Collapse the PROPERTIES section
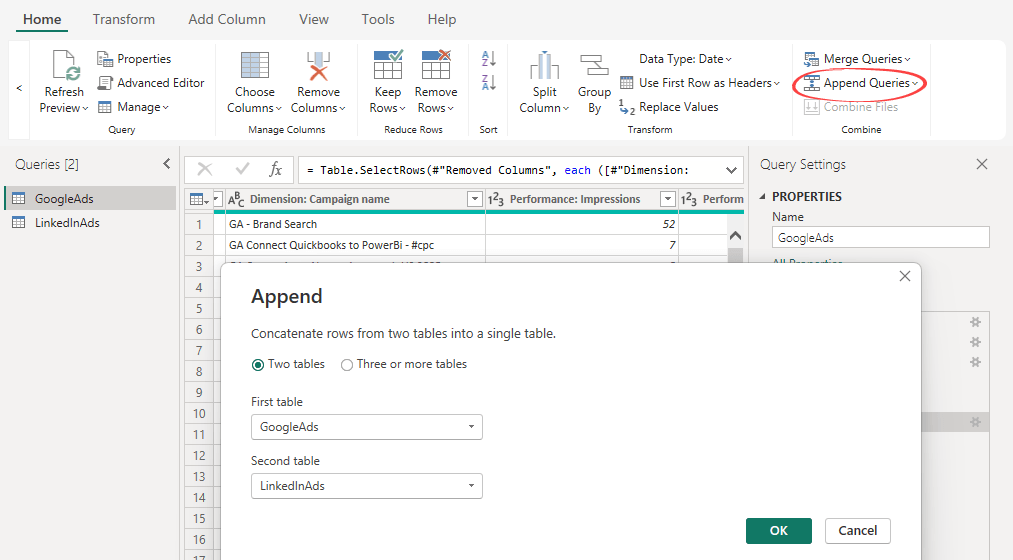The height and width of the screenshot is (560, 1013). [x=762, y=196]
